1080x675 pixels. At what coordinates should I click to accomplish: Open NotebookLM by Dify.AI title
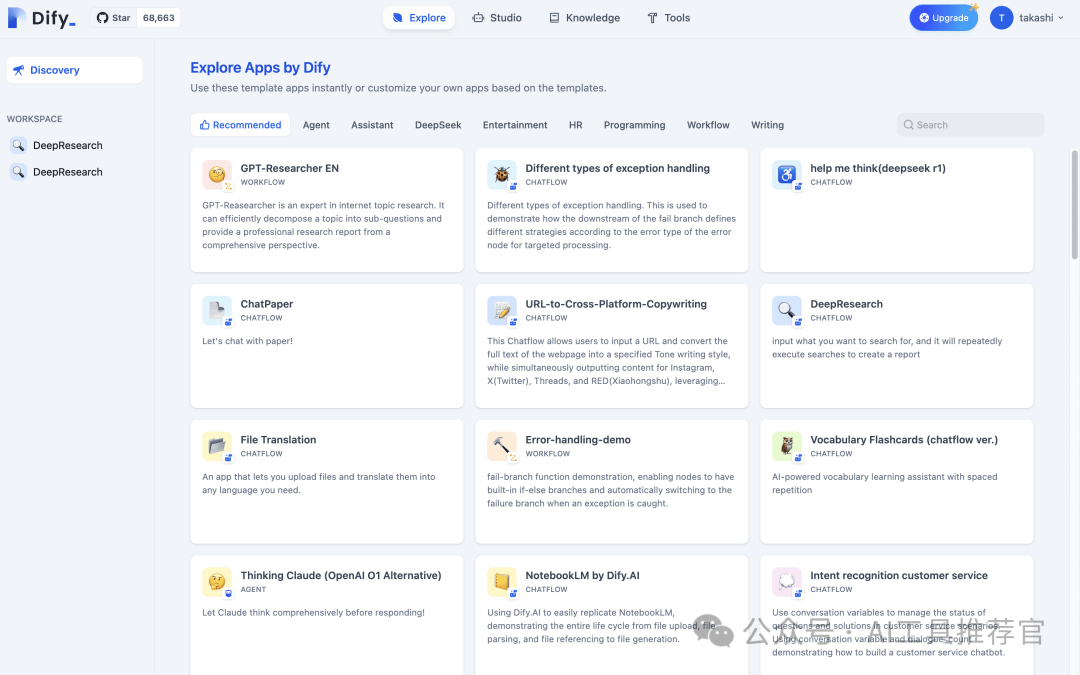pos(582,575)
